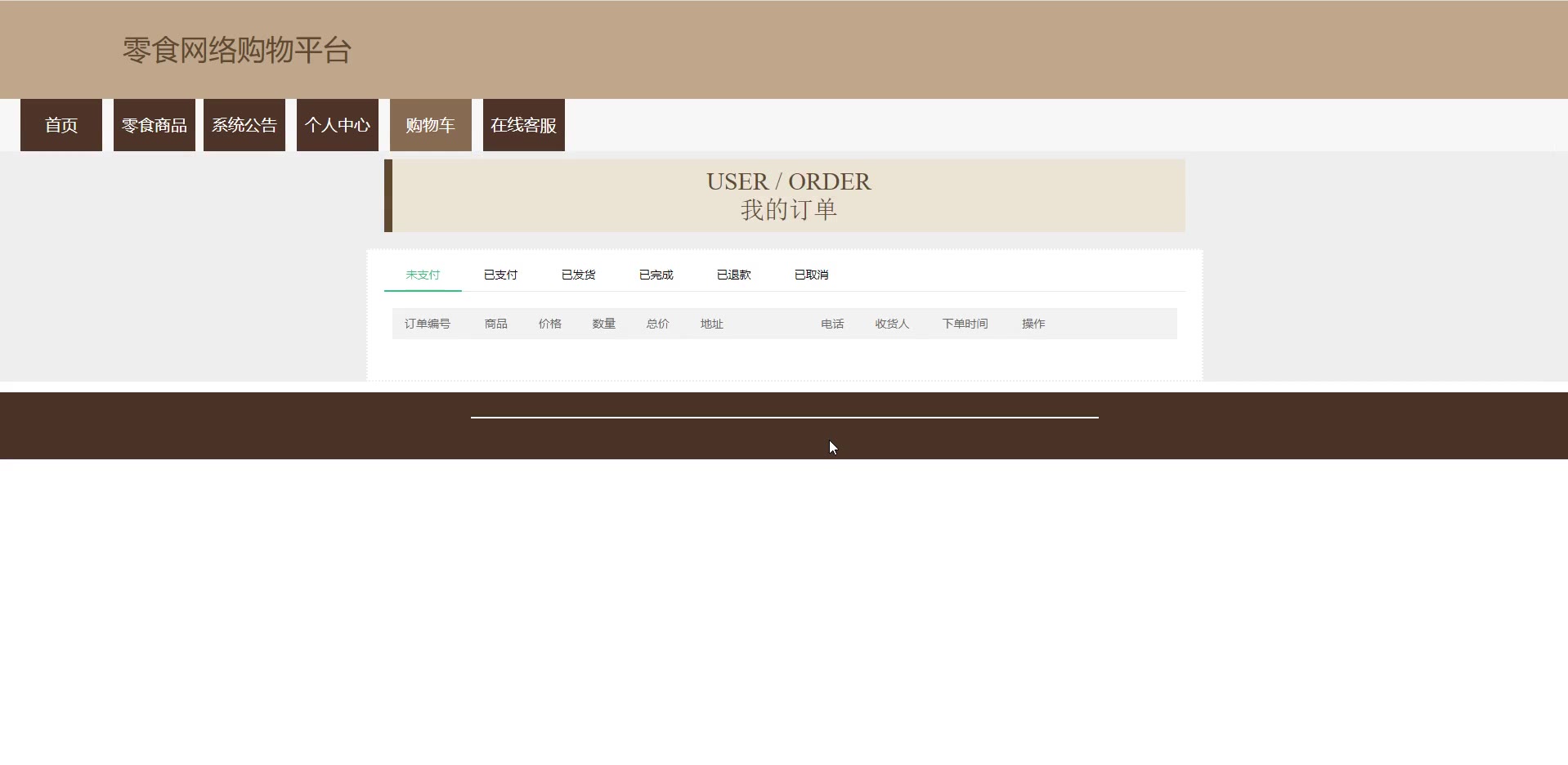This screenshot has height=765, width=1568.
Task: Click the 订单编号 column header
Action: pyautogui.click(x=428, y=324)
